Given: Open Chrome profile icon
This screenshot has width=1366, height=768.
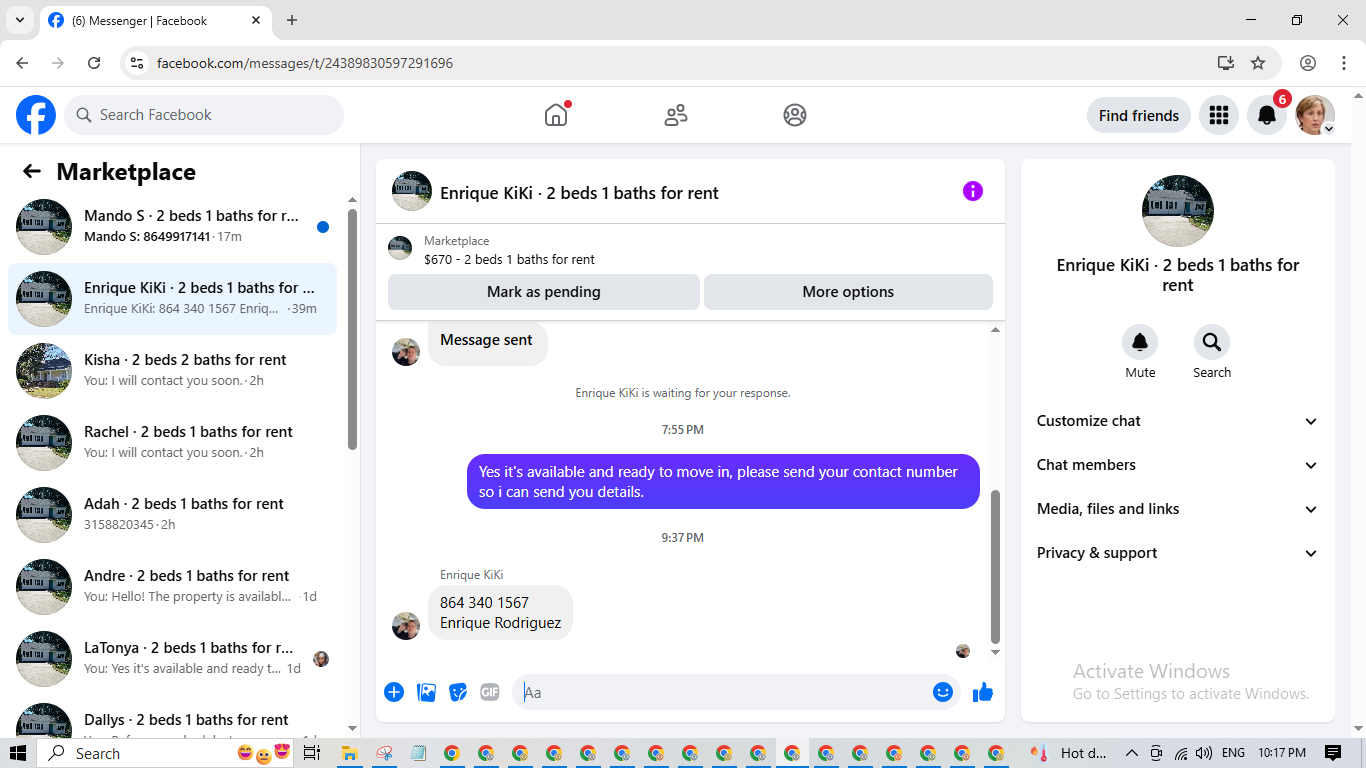Looking at the screenshot, I should tap(1308, 63).
